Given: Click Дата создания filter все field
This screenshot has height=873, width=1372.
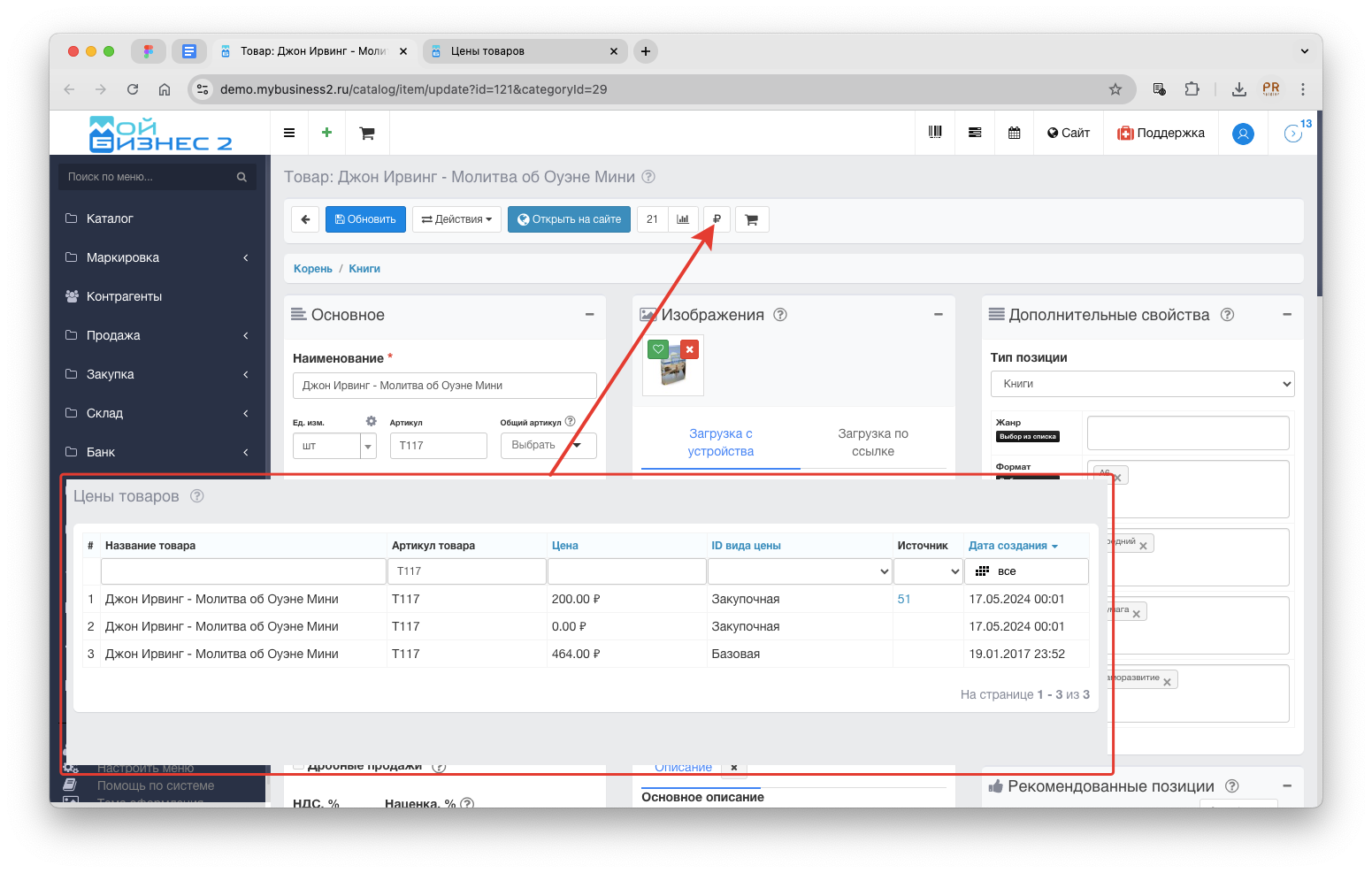Looking at the screenshot, I should [1026, 571].
